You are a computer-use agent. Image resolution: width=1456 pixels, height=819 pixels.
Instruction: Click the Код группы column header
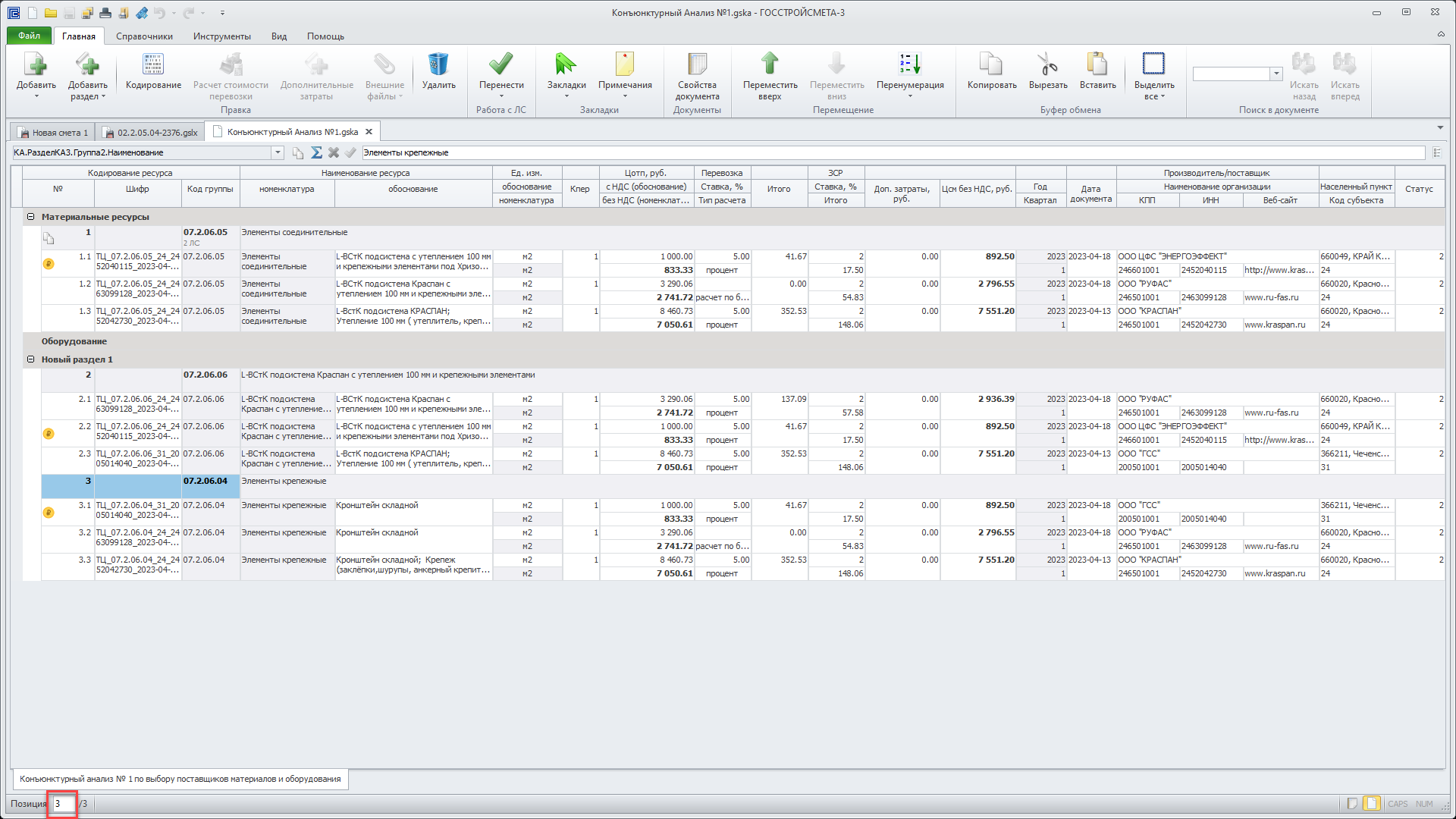[210, 189]
